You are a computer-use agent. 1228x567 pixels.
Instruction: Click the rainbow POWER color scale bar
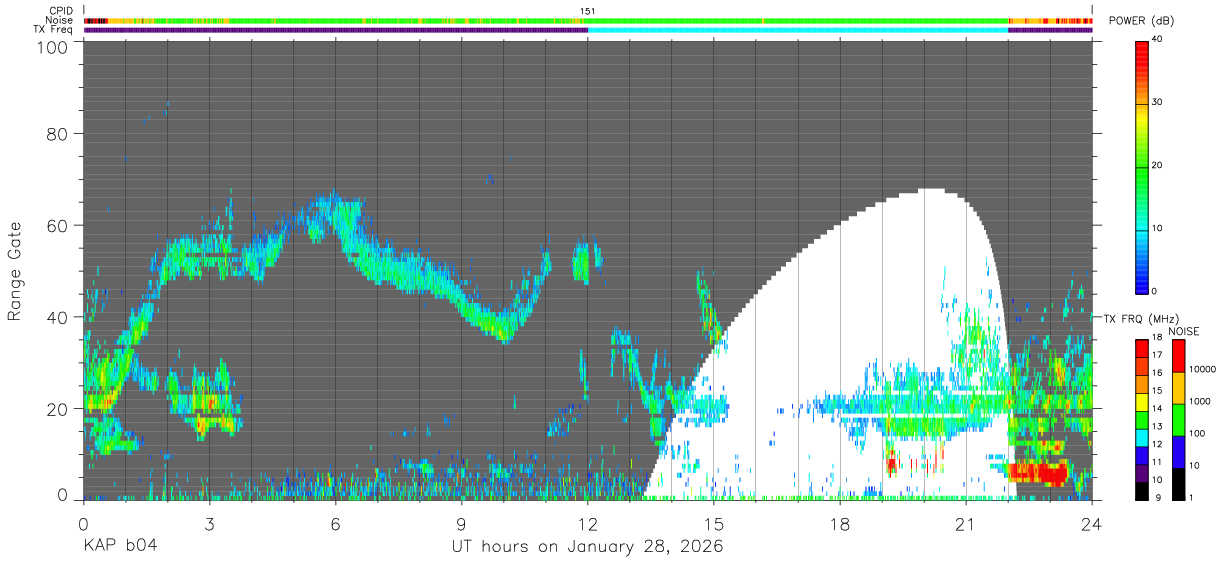[x=1143, y=166]
